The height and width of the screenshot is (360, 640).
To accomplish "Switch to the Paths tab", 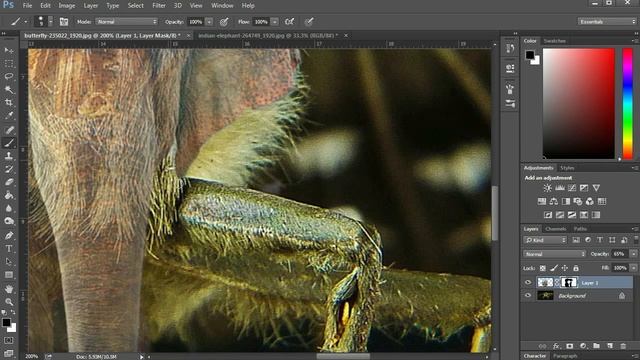I will tap(580, 229).
